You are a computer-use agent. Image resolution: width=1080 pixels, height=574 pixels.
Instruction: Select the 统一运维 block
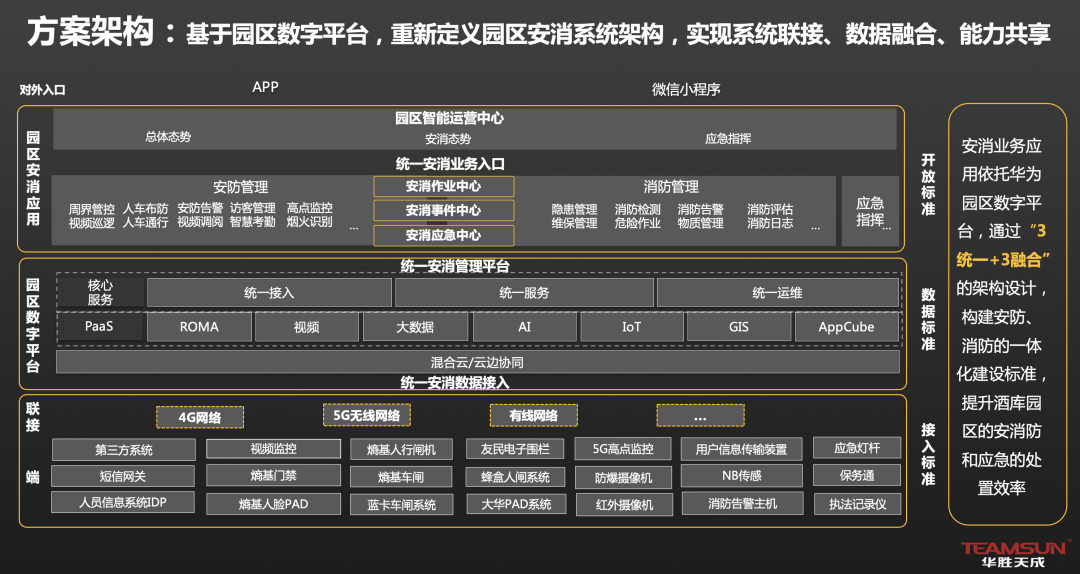(777, 293)
